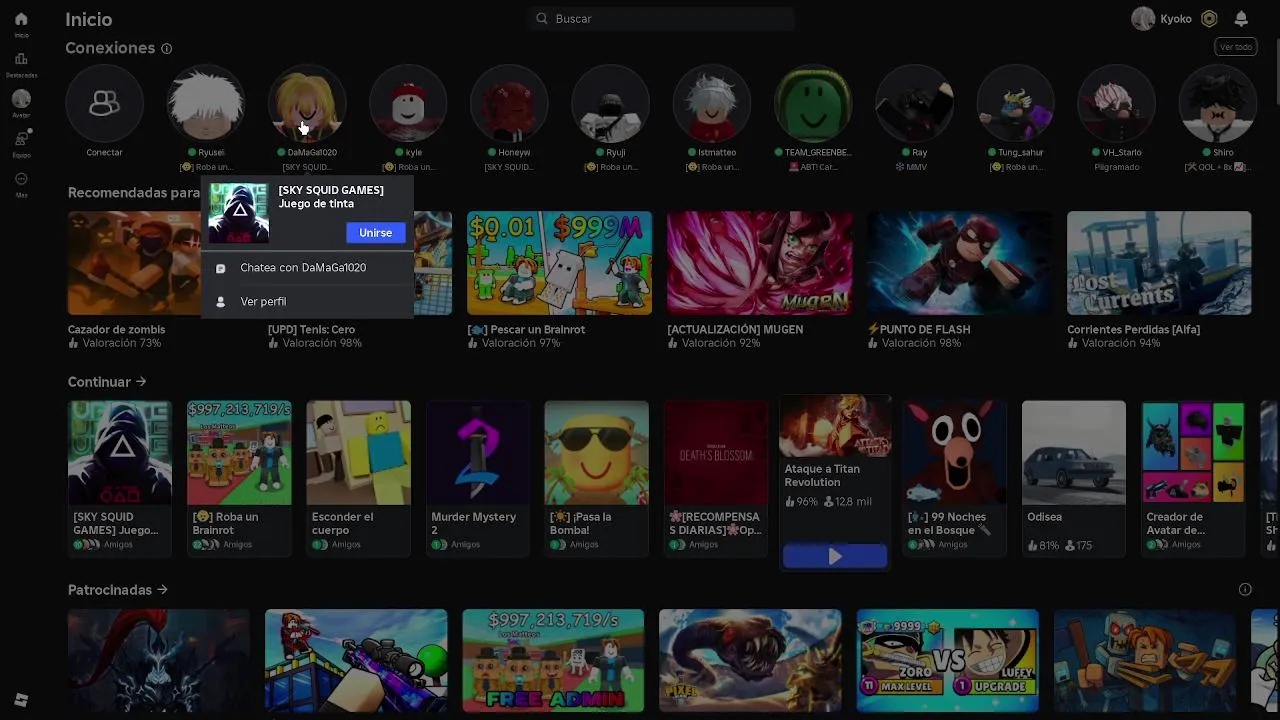Click the search magnifier icon
The width and height of the screenshot is (1280, 720).
click(x=542, y=18)
